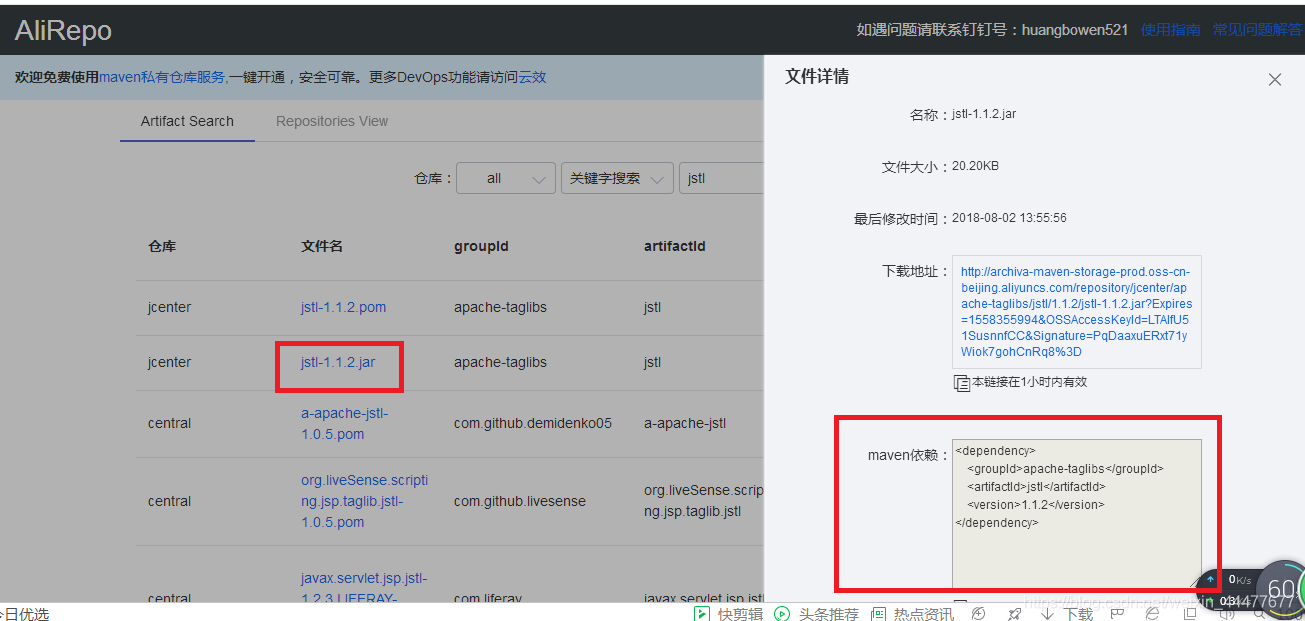
Task: Click the groupId column header
Action: click(481, 246)
